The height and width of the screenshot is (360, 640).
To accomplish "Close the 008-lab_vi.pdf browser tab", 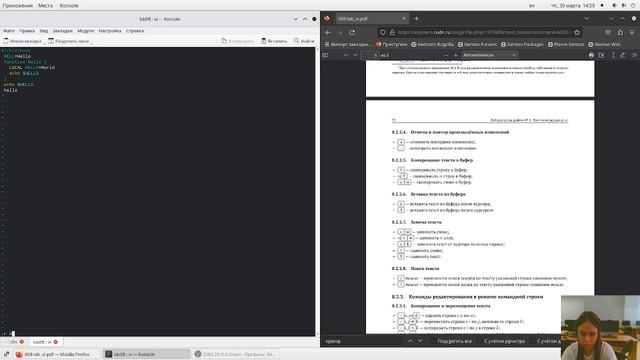I will tap(404, 18).
